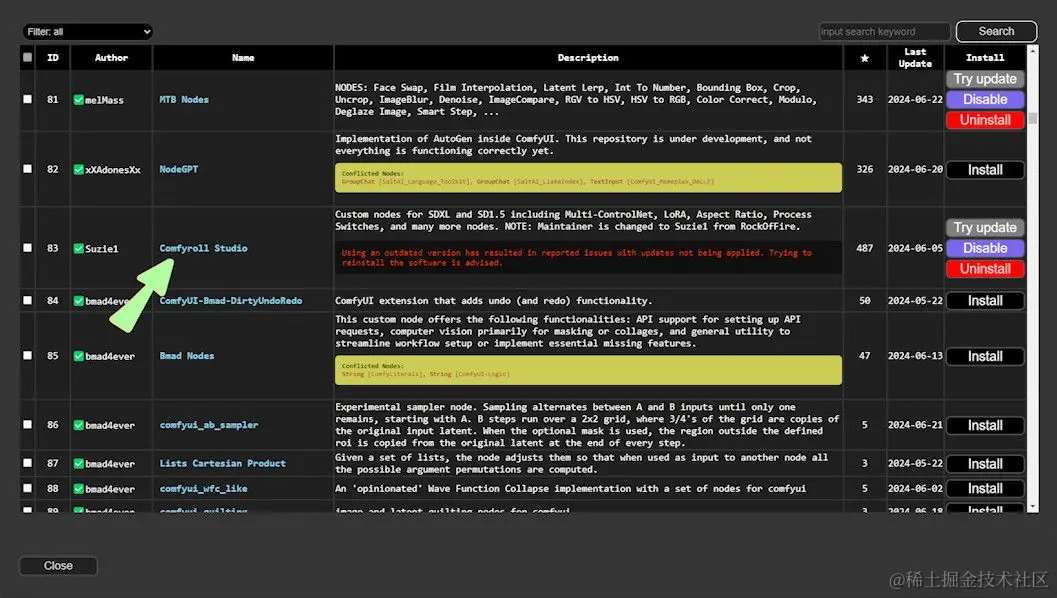1057x598 pixels.
Task: Select the checkbox for row 85
Action: point(28,355)
